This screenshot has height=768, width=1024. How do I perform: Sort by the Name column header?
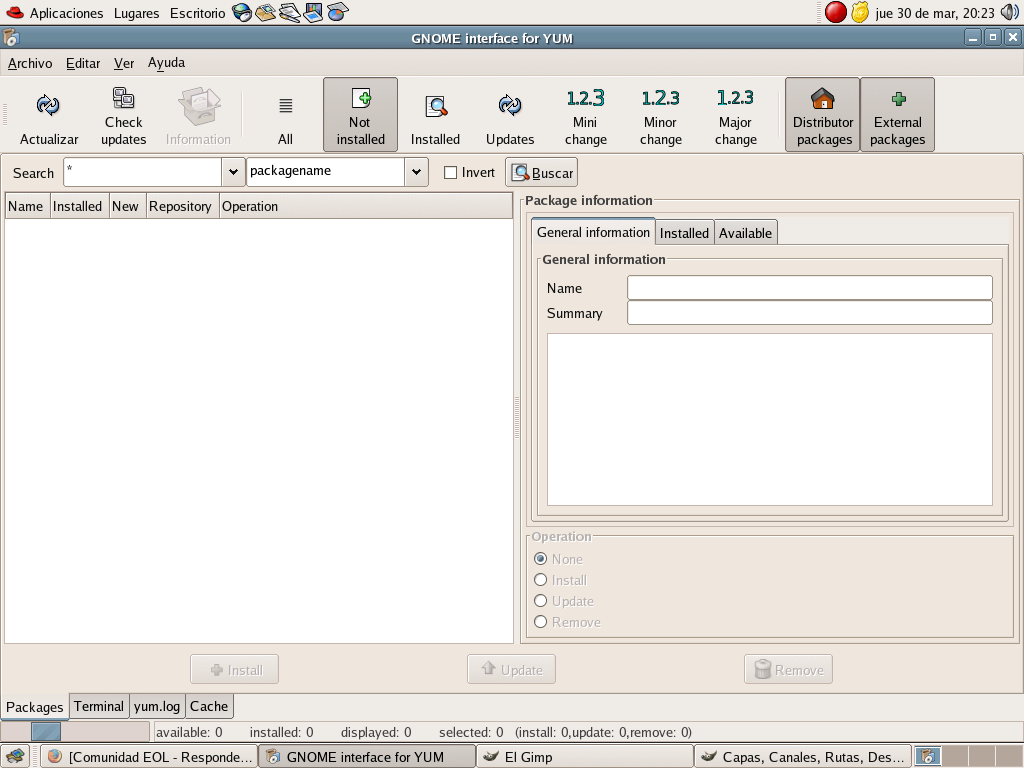coord(27,206)
